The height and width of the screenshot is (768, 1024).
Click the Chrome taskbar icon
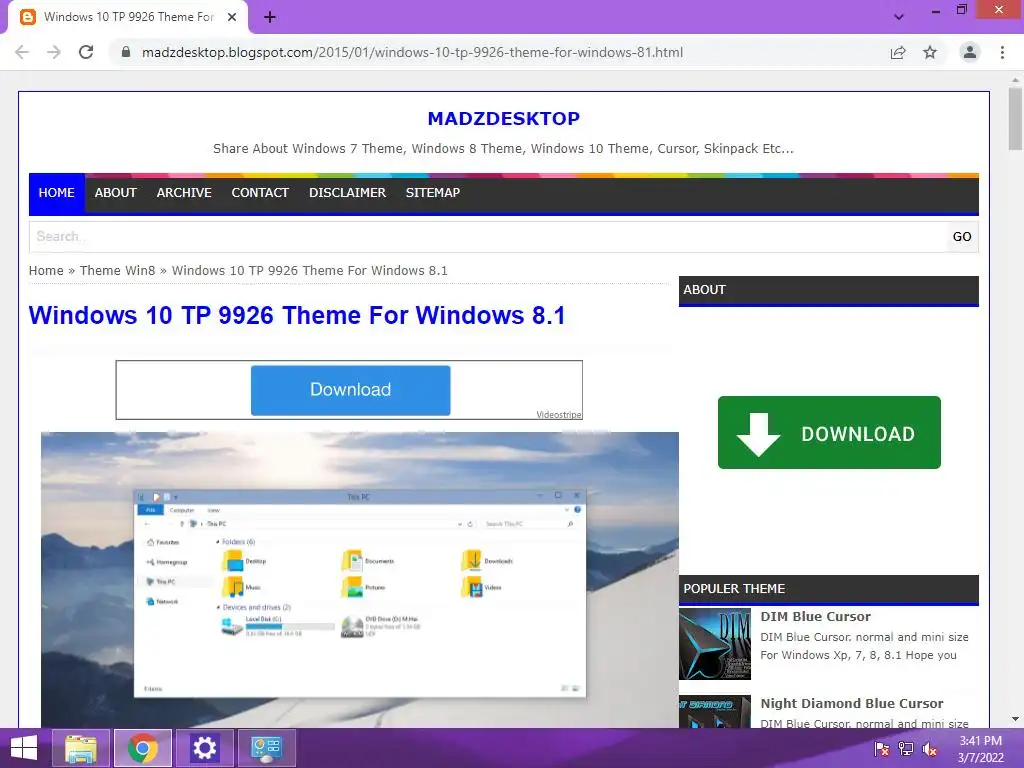pos(142,748)
